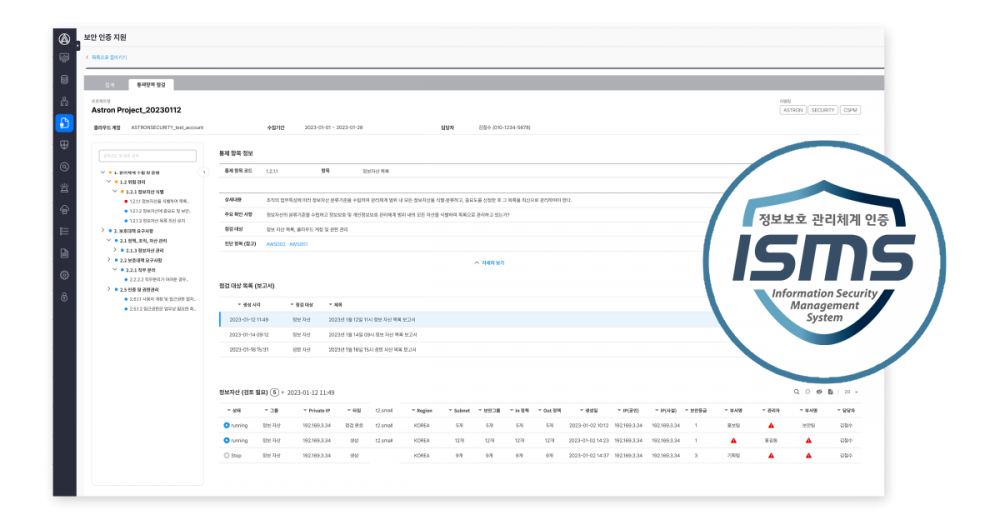Click the asset table search icon

(796, 392)
